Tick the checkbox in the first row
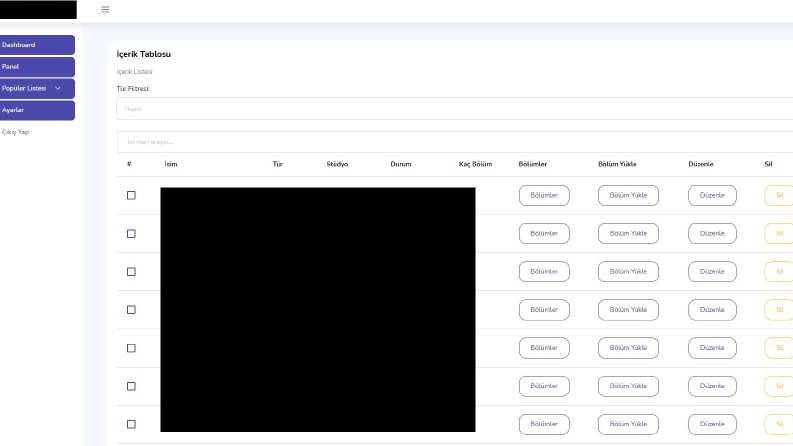 point(131,195)
